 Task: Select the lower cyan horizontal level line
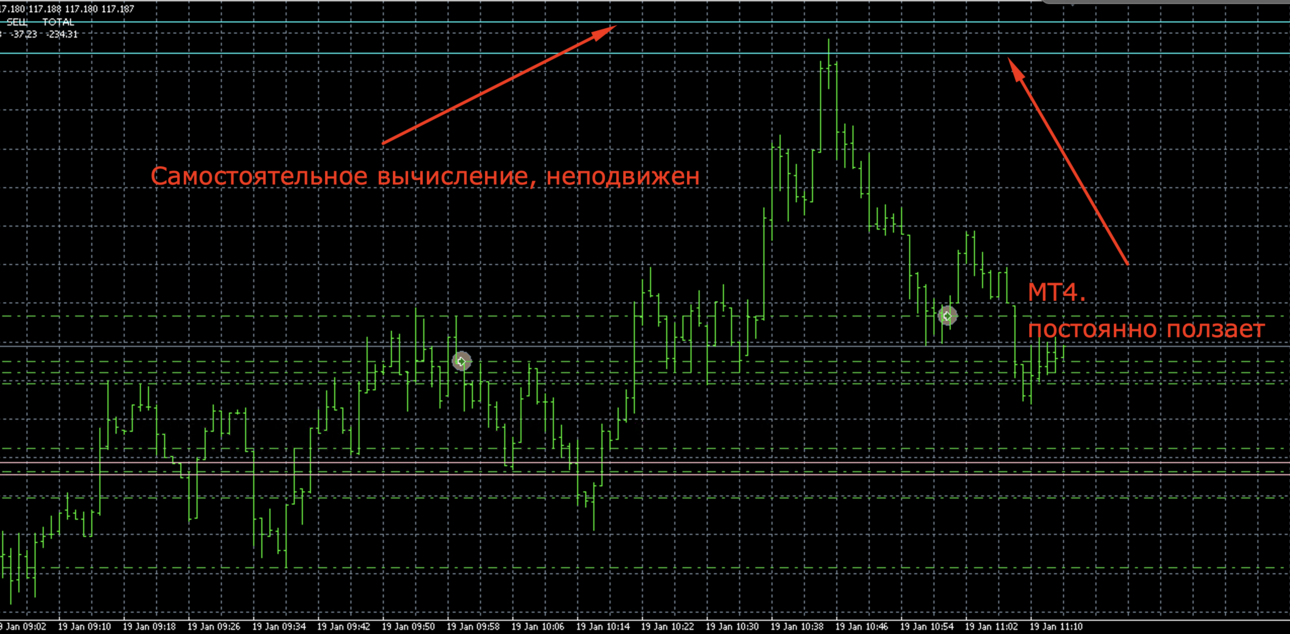click(x=645, y=52)
